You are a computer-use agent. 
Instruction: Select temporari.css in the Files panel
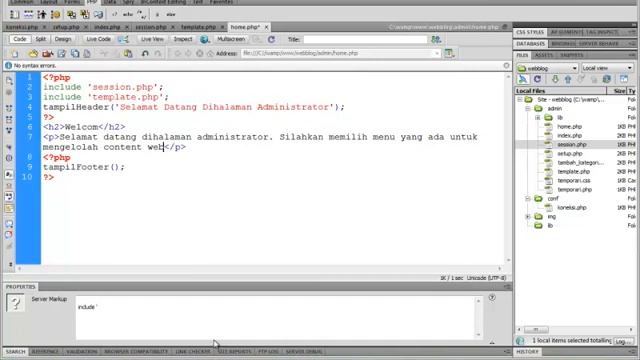coord(573,180)
